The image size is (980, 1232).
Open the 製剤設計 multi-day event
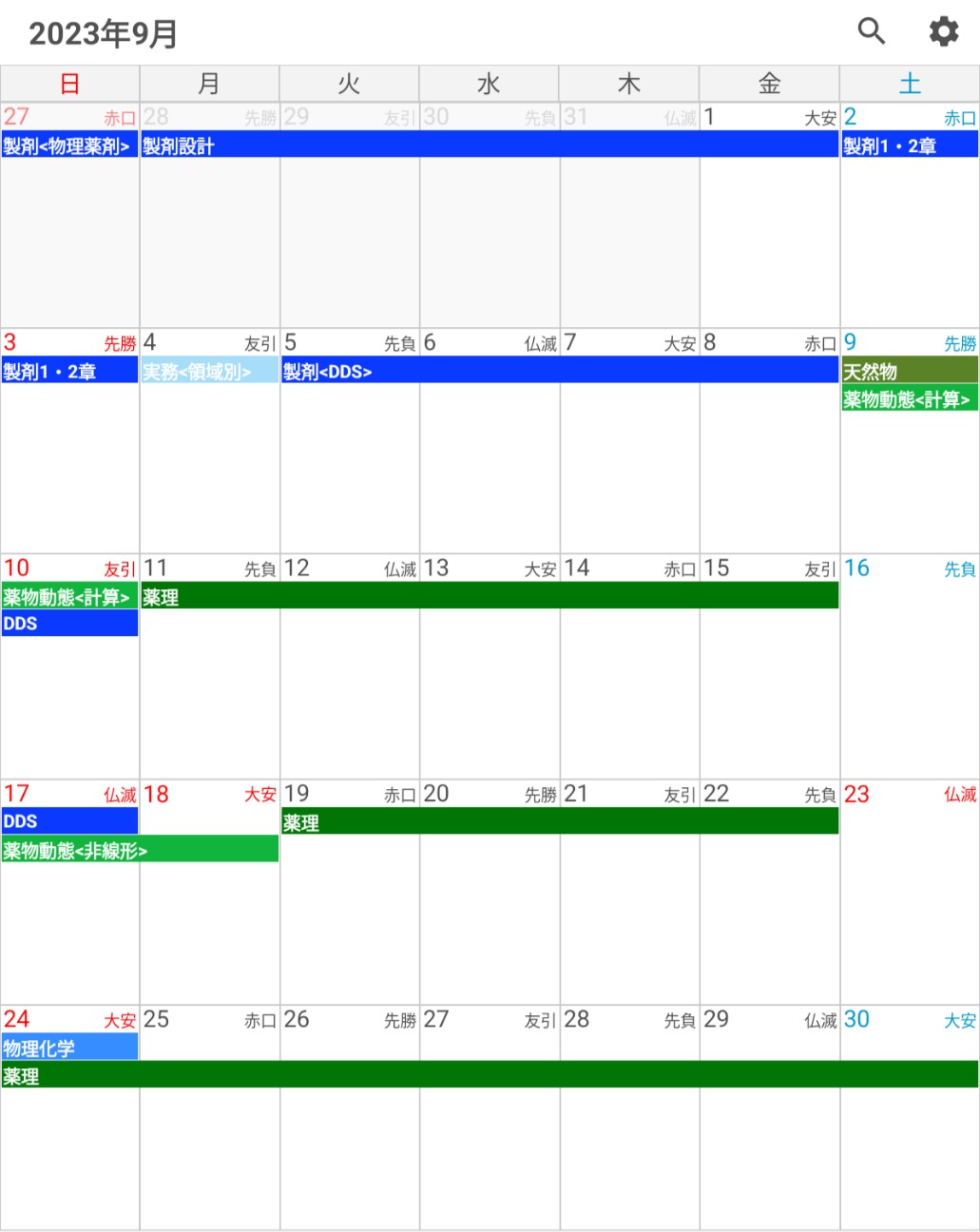[490, 144]
